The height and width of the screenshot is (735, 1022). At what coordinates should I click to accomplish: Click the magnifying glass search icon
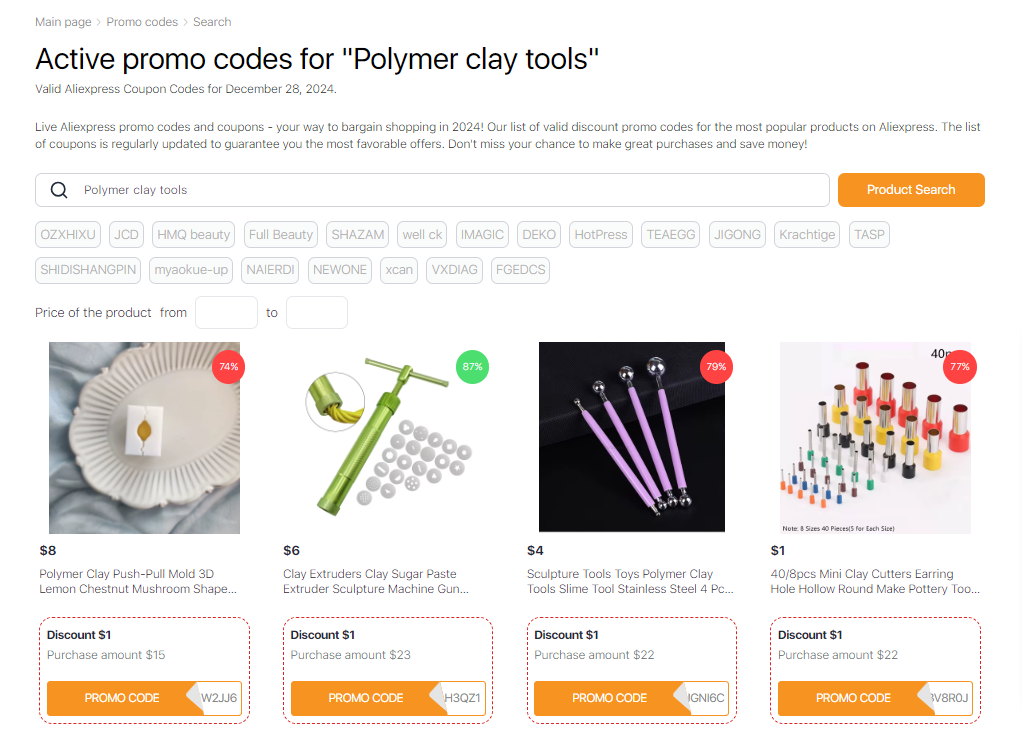(x=59, y=190)
